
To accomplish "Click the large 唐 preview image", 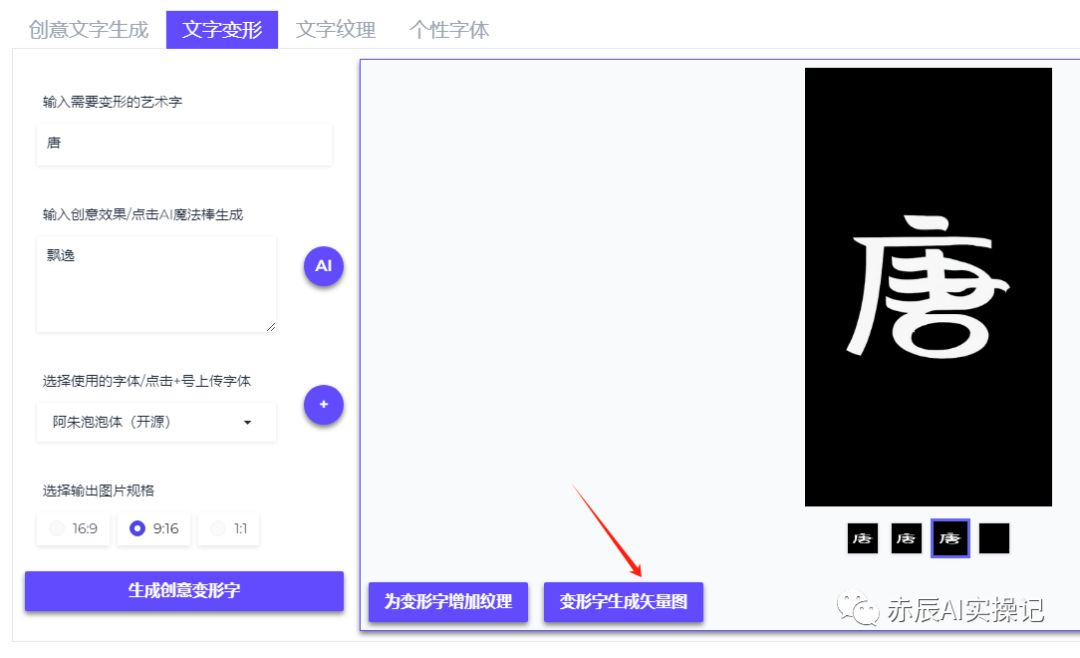I will (928, 287).
